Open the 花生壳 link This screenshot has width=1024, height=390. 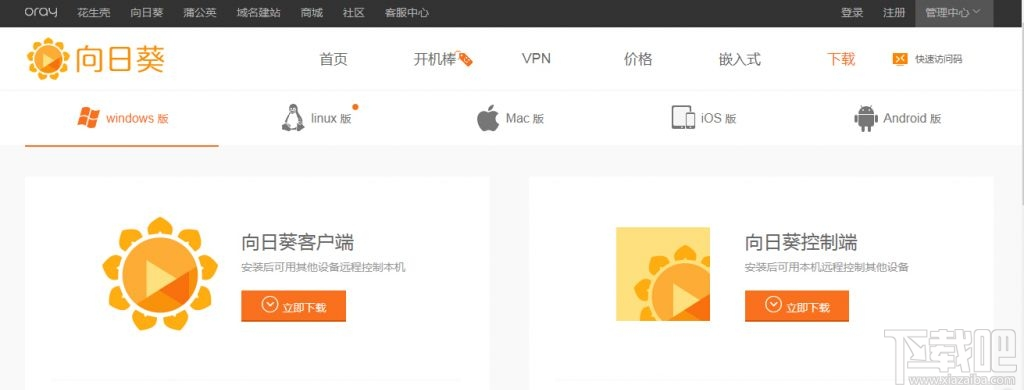(93, 12)
